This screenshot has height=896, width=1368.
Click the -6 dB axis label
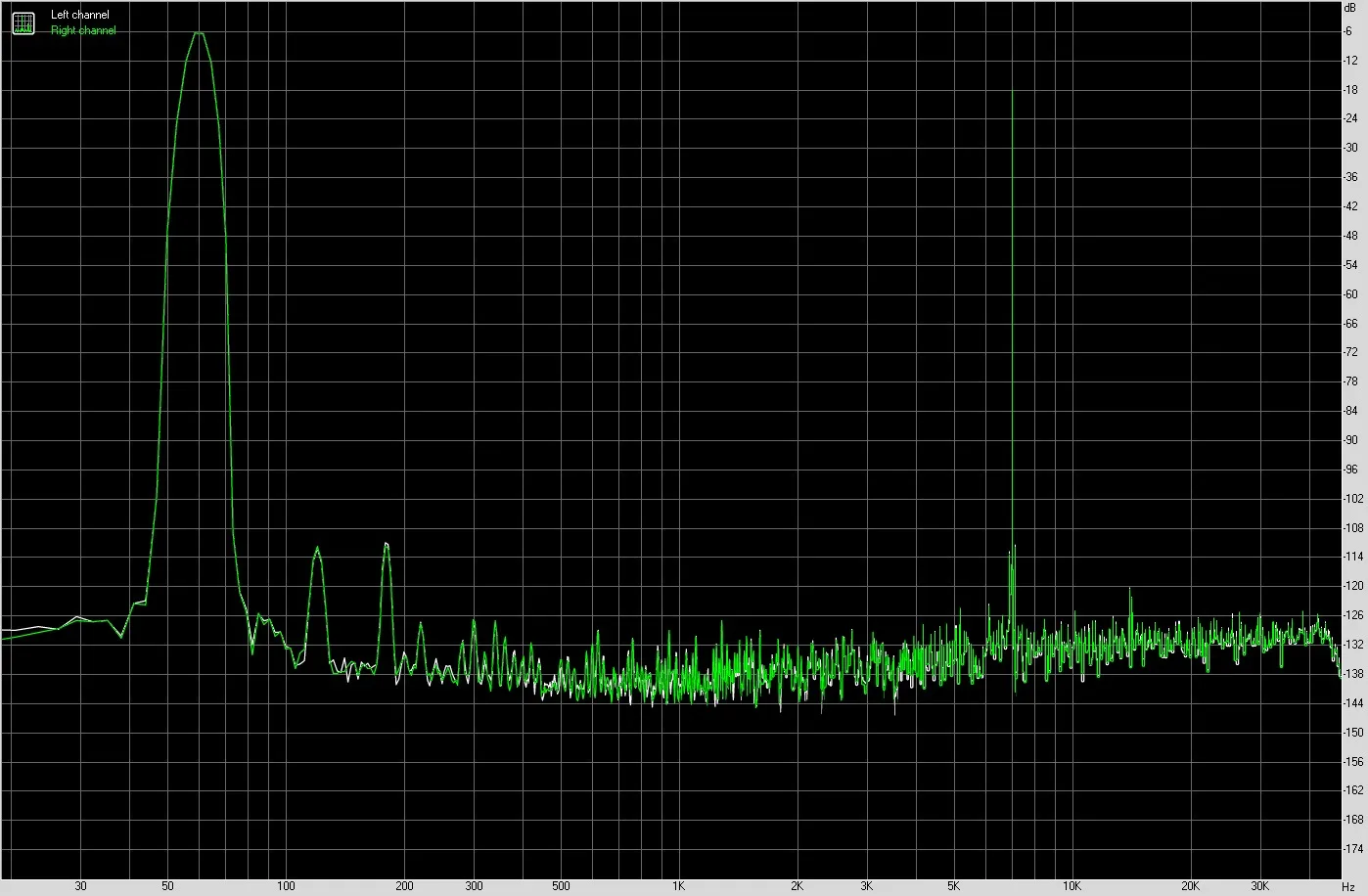click(1348, 31)
